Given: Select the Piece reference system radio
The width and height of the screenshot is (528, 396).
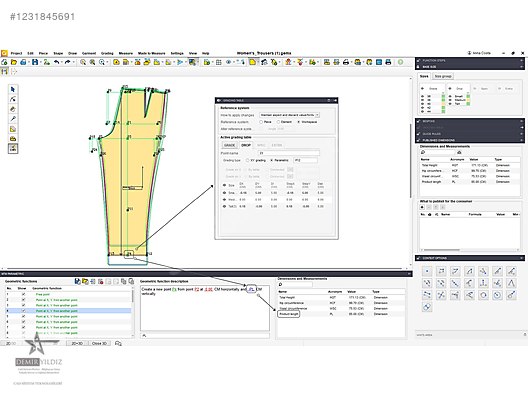Looking at the screenshot, I should pos(261,122).
